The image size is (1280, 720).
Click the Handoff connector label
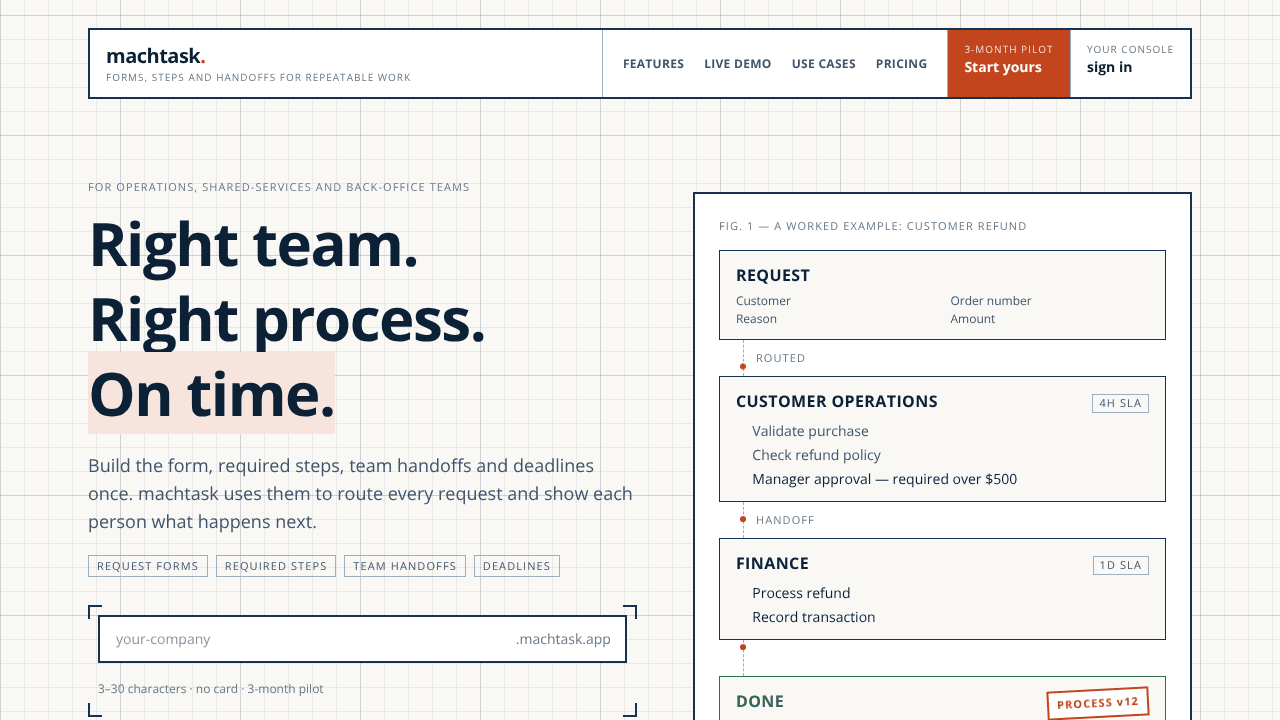785,520
